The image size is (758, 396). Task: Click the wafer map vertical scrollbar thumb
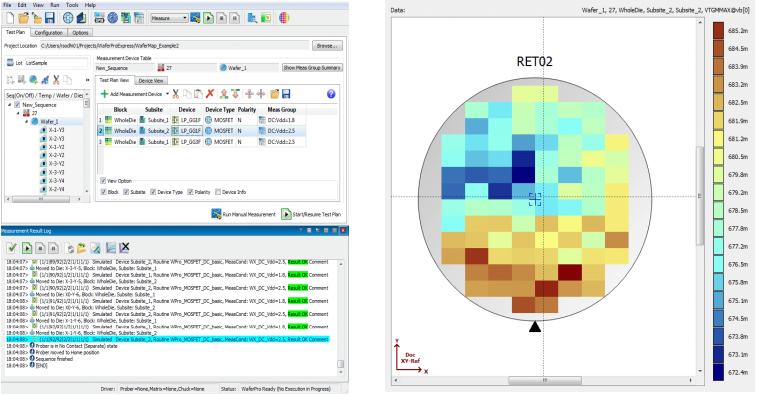coord(700,196)
